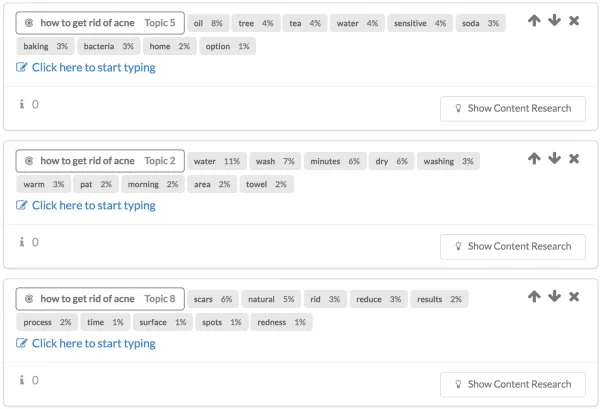
Task: Move the Topic 8 block down
Action: [554, 297]
